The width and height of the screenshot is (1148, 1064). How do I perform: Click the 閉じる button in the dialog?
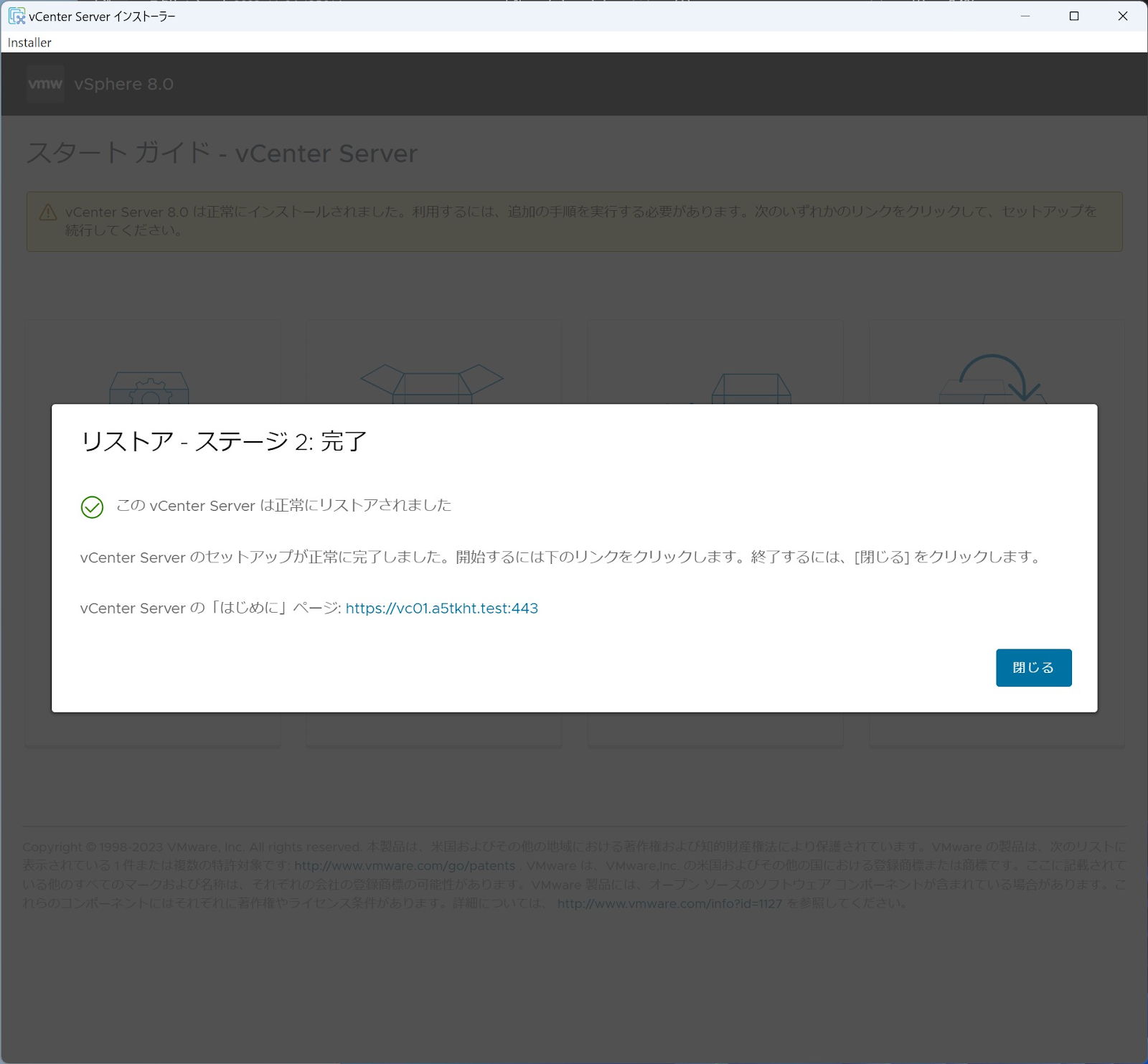point(1033,667)
